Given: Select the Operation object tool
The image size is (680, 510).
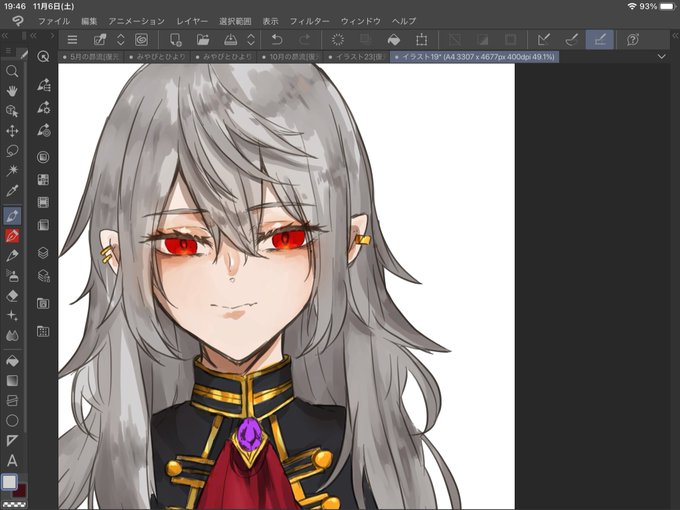Looking at the screenshot, I should click(12, 111).
